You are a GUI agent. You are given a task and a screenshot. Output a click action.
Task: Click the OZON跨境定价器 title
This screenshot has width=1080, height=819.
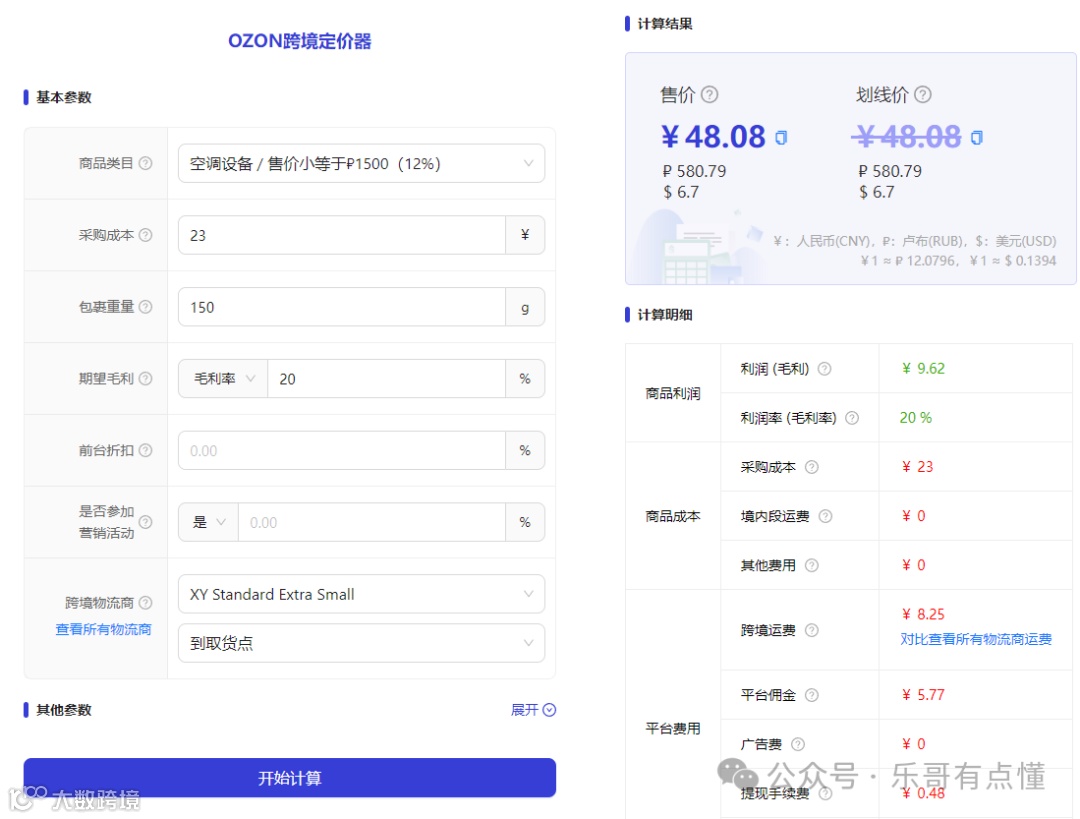point(300,41)
